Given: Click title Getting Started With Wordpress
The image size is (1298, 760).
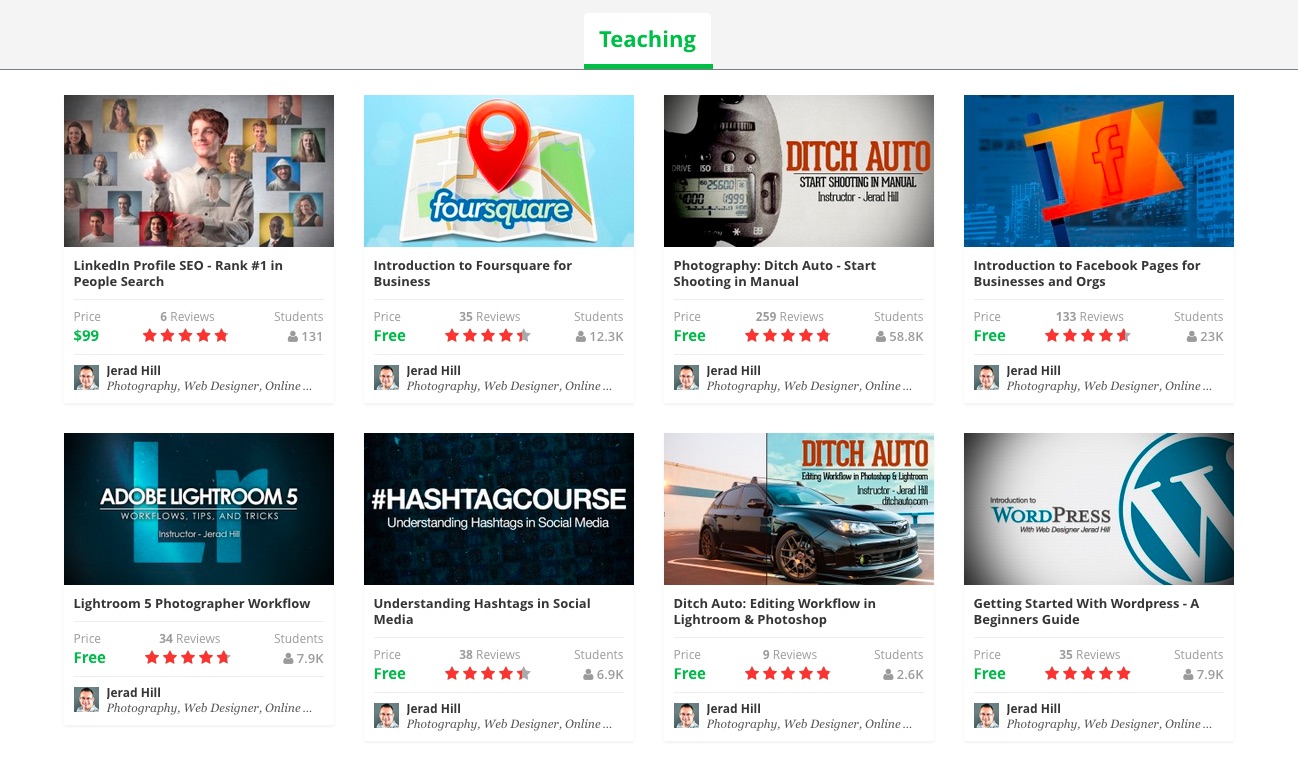Looking at the screenshot, I should (x=1086, y=611).
